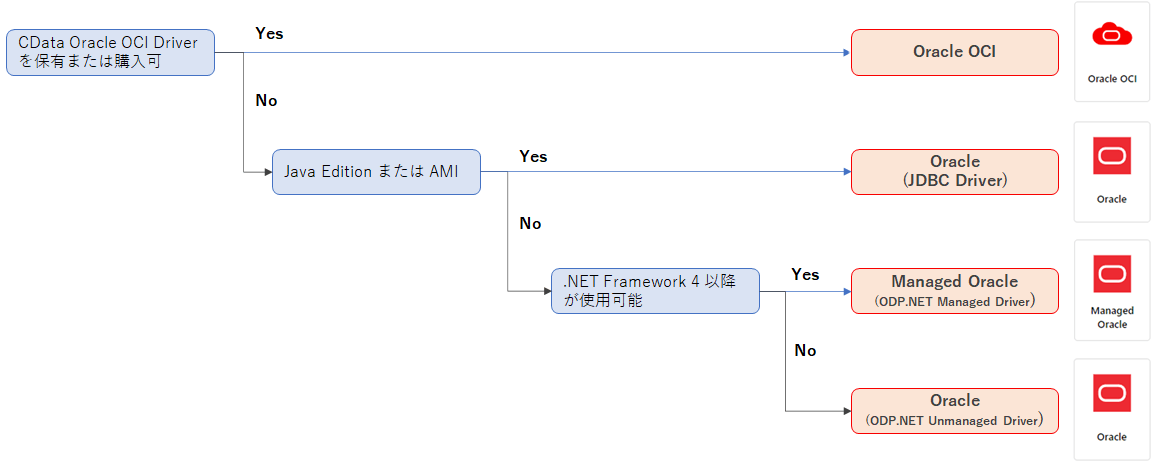Click the Yes label beside the CData box
The height and width of the screenshot is (462, 1152).
pyautogui.click(x=270, y=33)
